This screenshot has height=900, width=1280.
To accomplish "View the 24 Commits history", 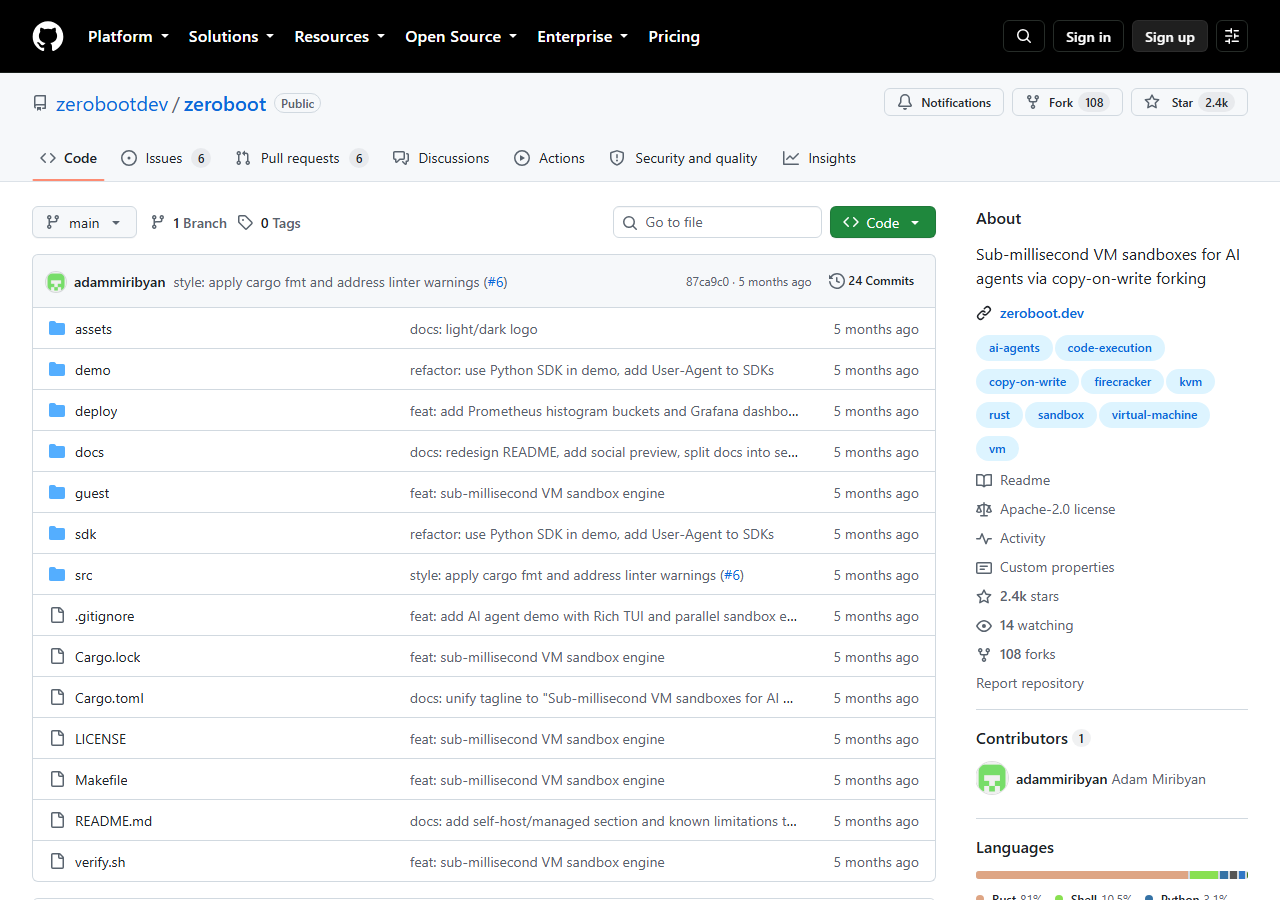I will click(872, 281).
